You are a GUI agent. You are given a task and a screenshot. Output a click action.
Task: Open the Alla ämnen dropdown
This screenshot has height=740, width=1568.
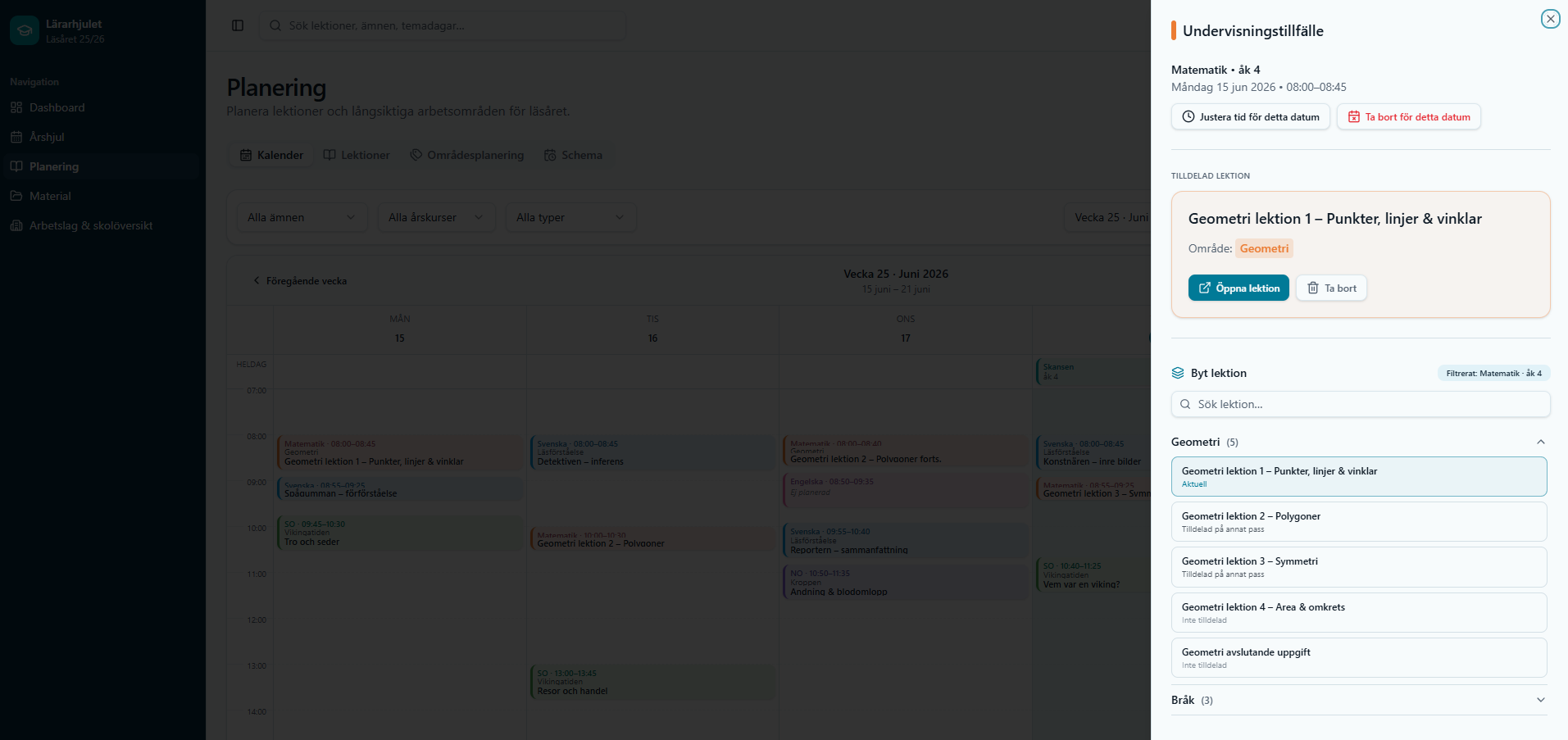click(302, 217)
